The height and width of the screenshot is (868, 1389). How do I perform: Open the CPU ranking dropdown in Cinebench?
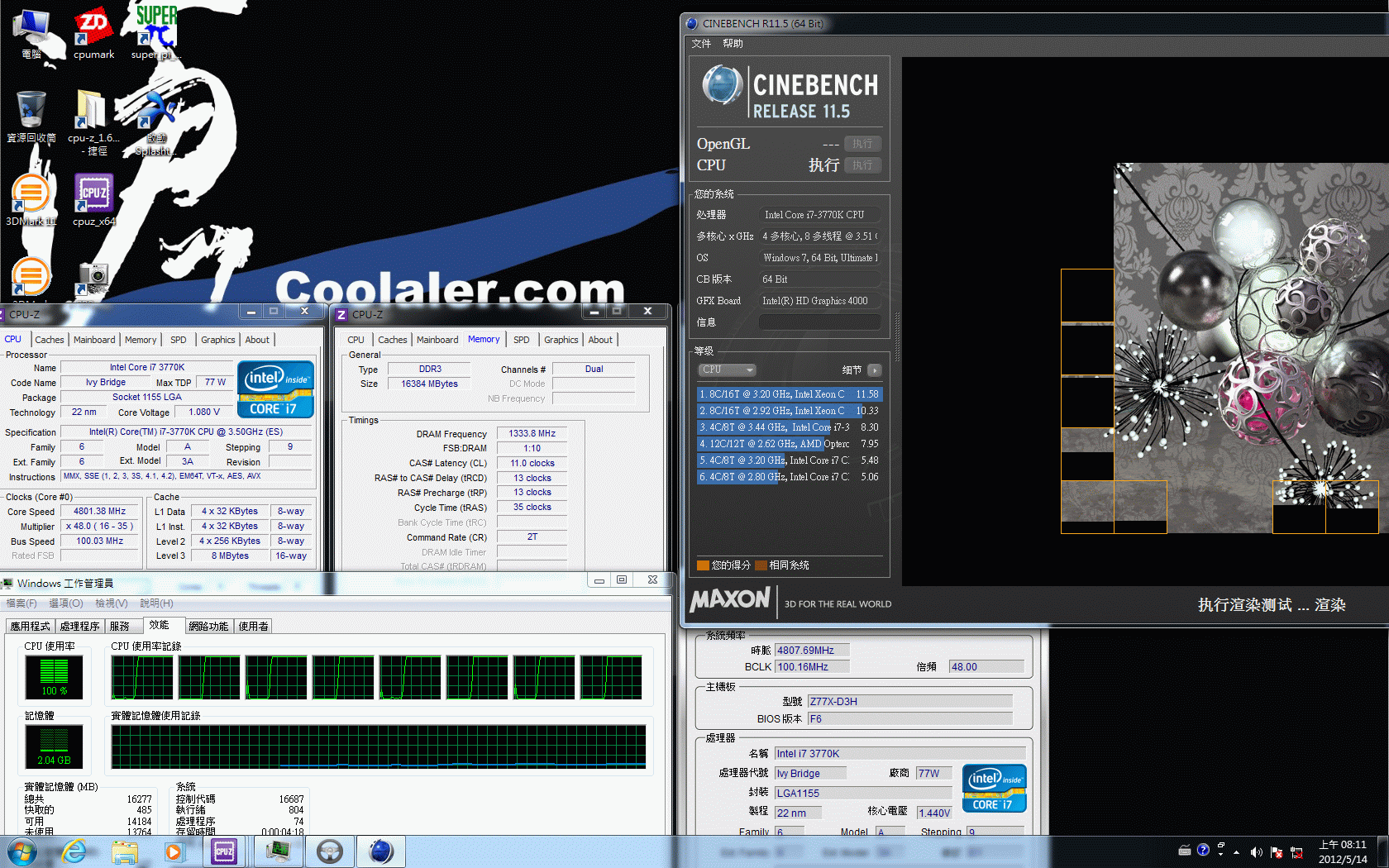728,370
